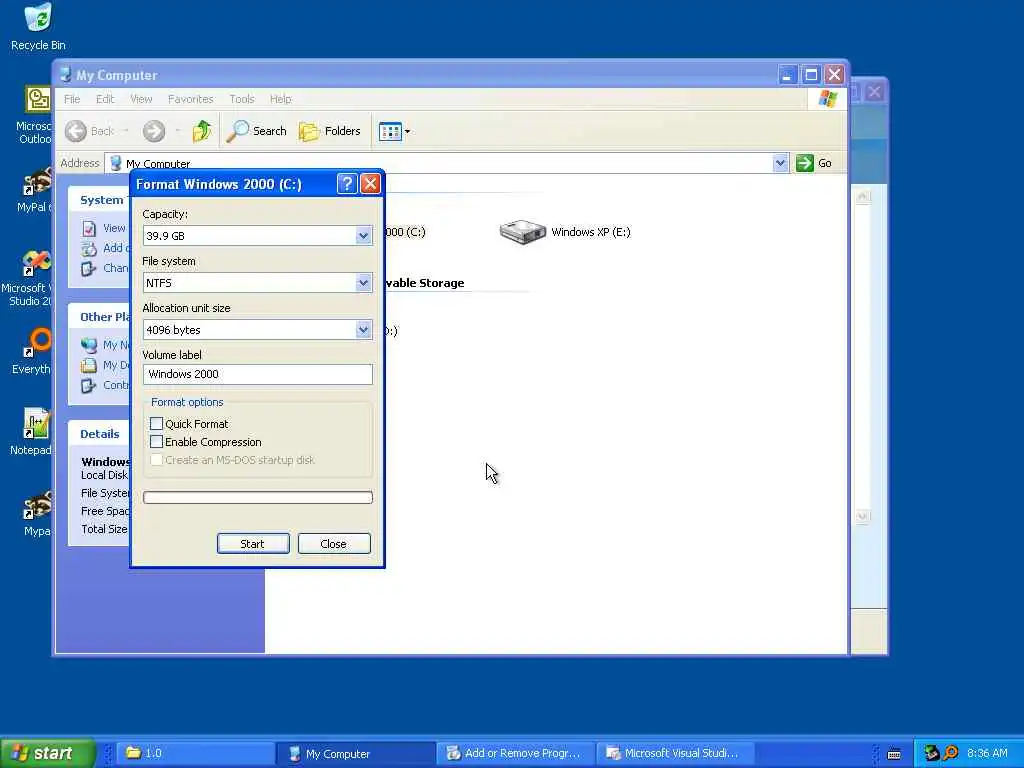Switch to Microsoft Visual Studio taskbar button
The width and height of the screenshot is (1024, 768).
pos(675,753)
